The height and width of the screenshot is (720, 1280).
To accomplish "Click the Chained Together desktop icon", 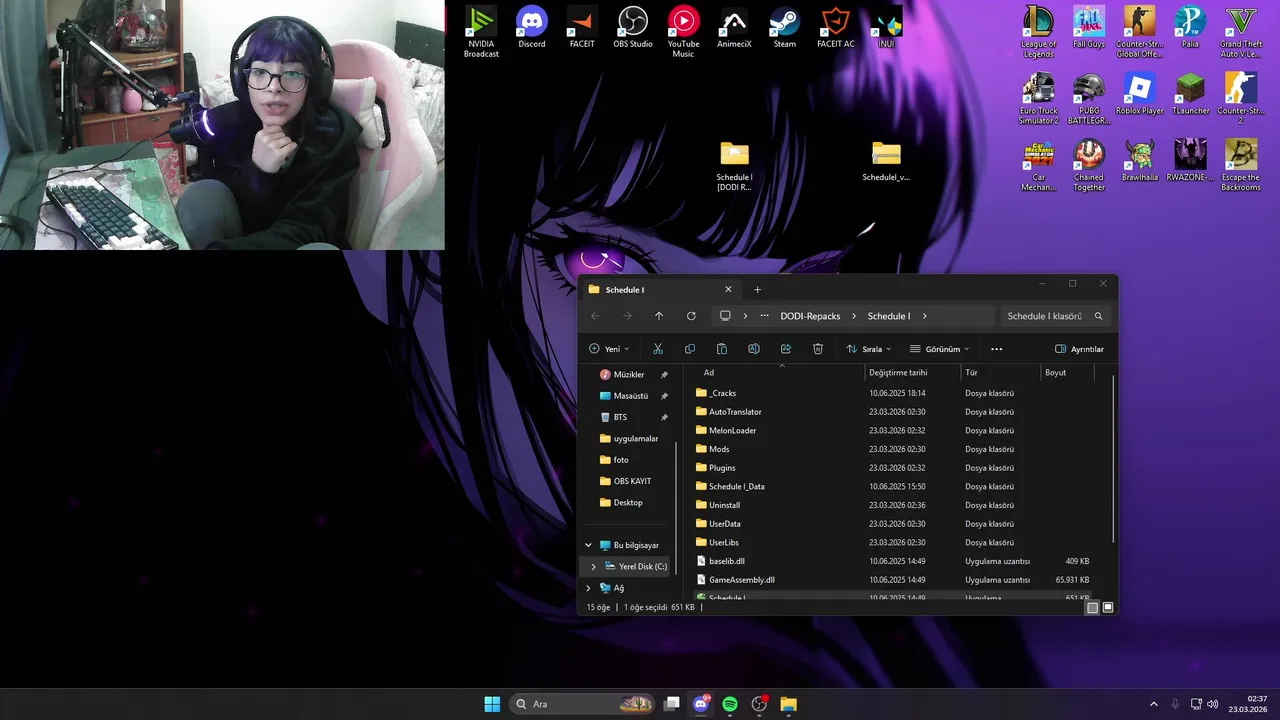I will (1089, 166).
